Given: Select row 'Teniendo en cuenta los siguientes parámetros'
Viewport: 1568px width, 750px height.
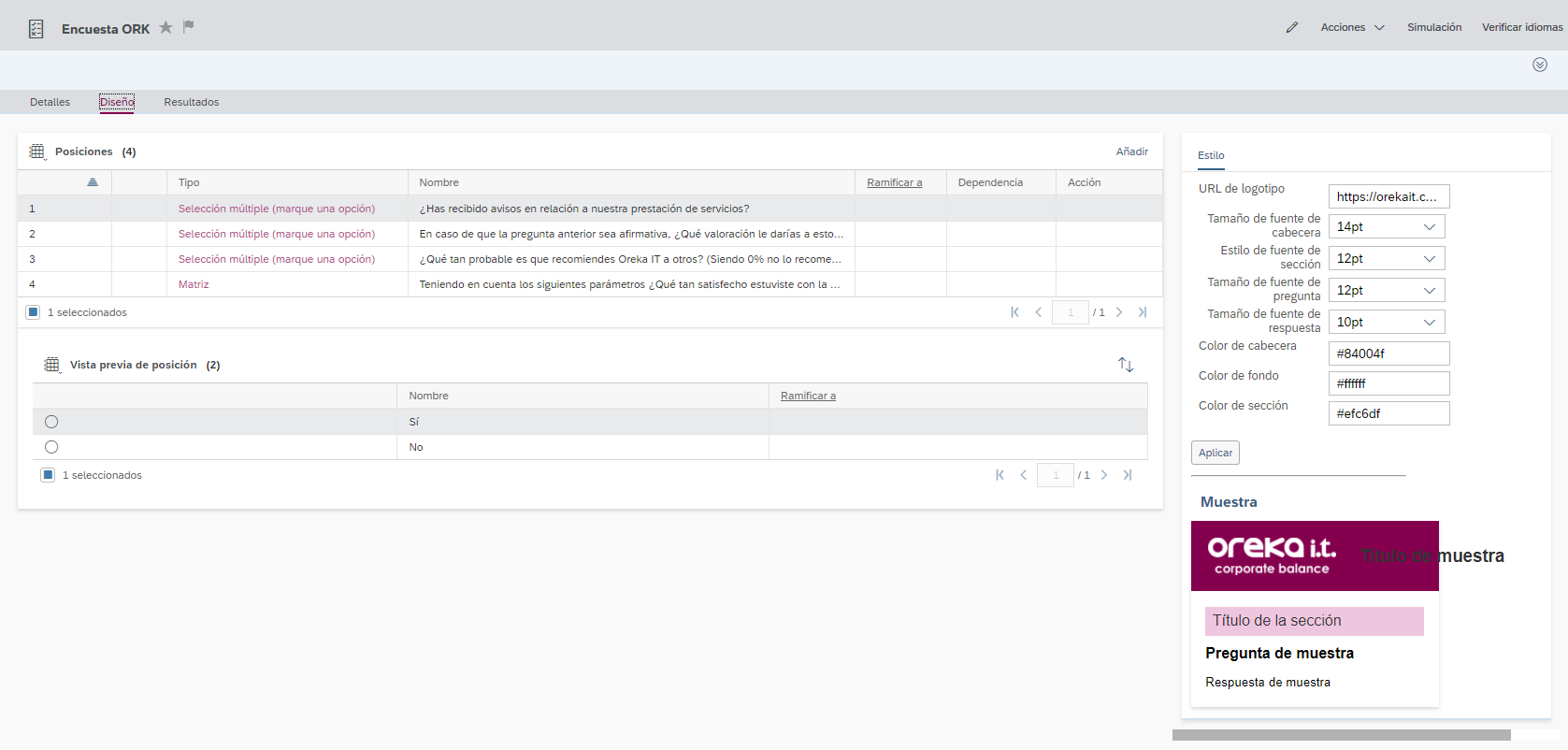Looking at the screenshot, I should pos(590,284).
